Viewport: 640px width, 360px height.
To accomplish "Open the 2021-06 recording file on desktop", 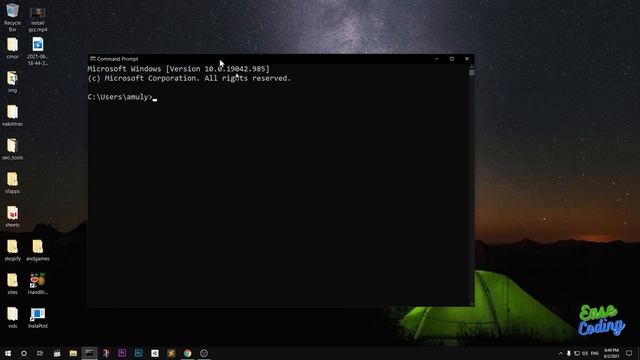I will [x=38, y=51].
